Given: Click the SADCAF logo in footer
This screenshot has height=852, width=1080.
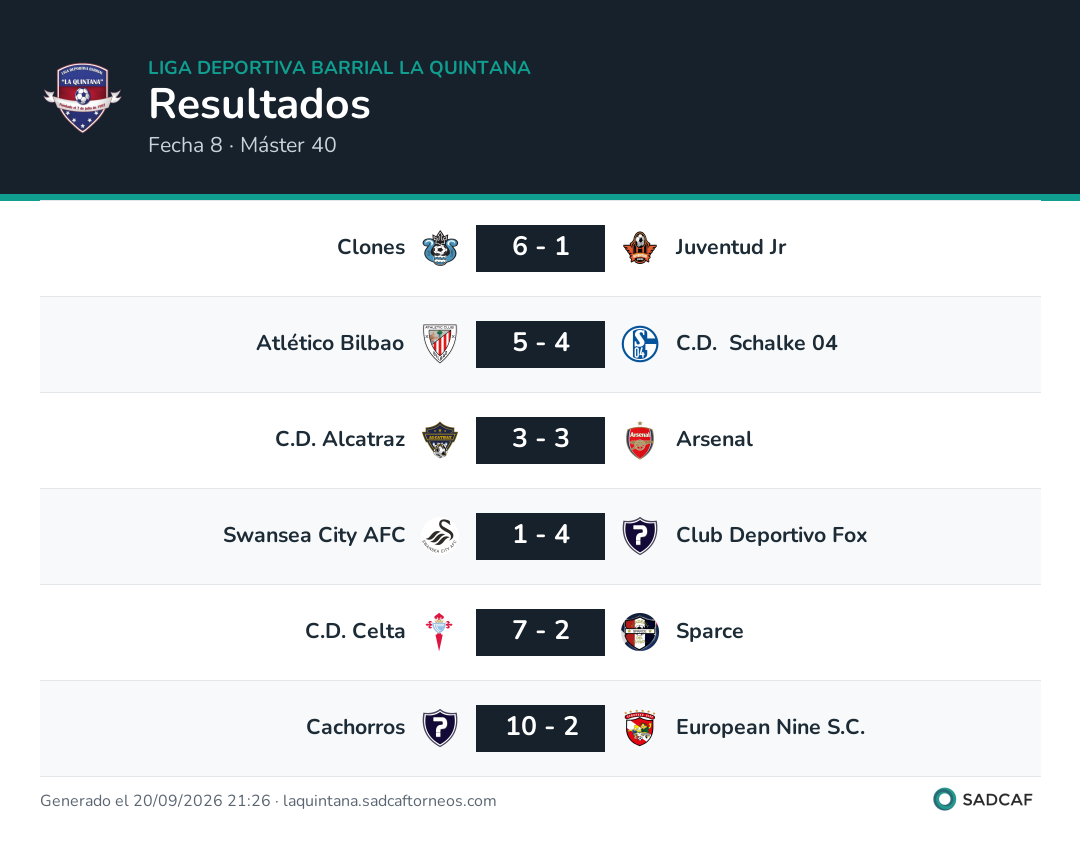Looking at the screenshot, I should pos(983,800).
